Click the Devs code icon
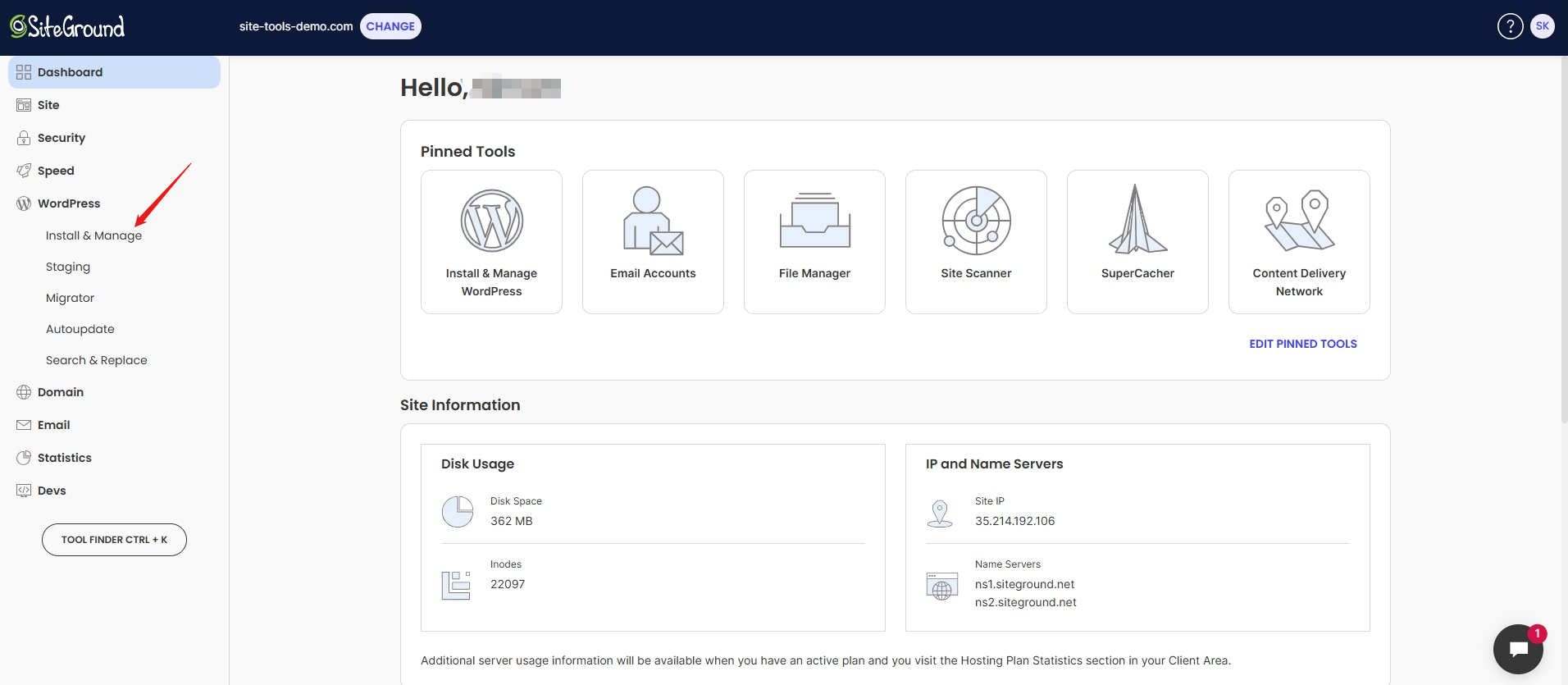The image size is (1568, 685). point(24,491)
